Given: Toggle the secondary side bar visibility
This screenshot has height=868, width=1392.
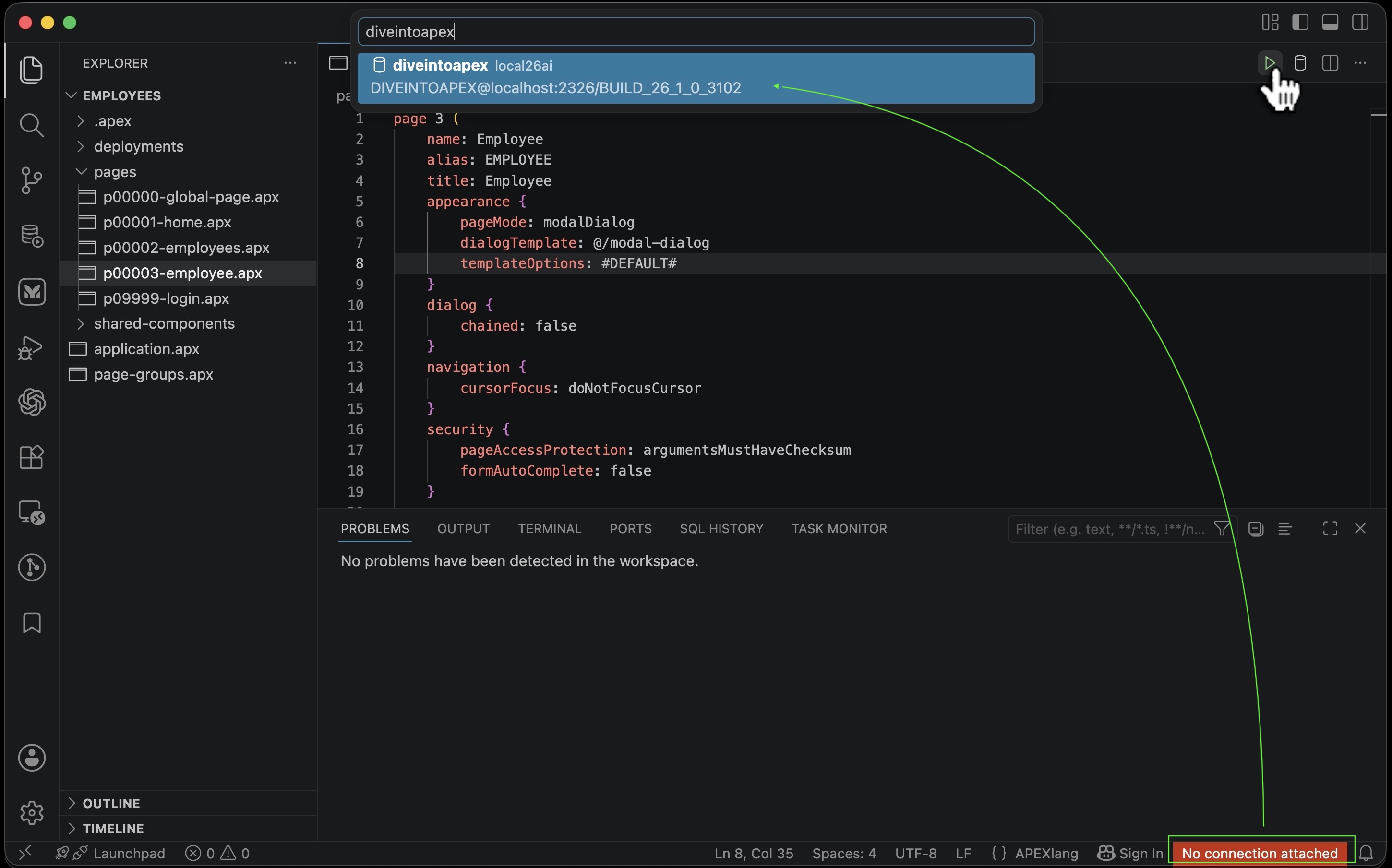Looking at the screenshot, I should [1360, 23].
